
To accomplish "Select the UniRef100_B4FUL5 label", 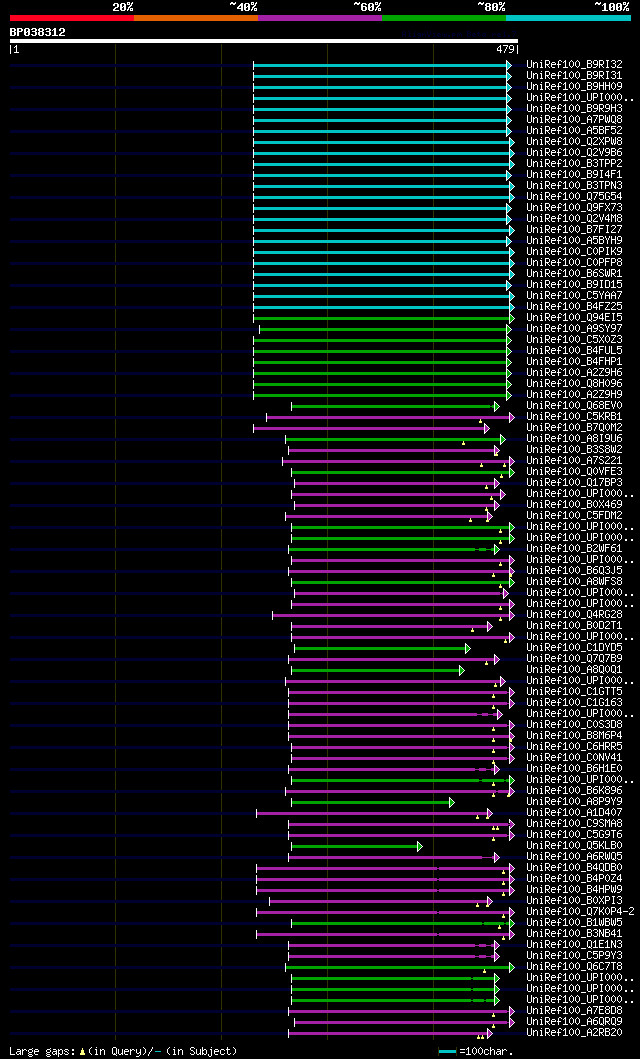I will 575,350.
